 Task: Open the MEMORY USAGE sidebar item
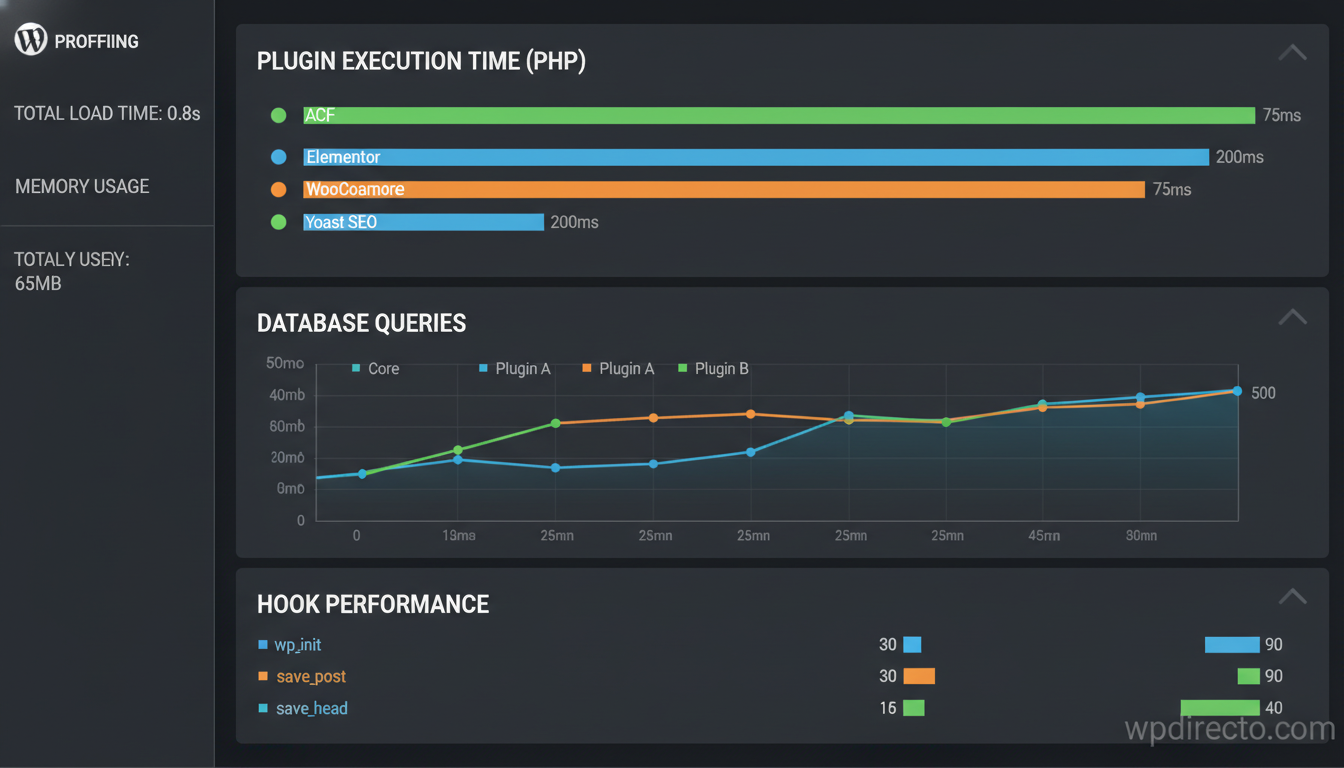click(82, 186)
